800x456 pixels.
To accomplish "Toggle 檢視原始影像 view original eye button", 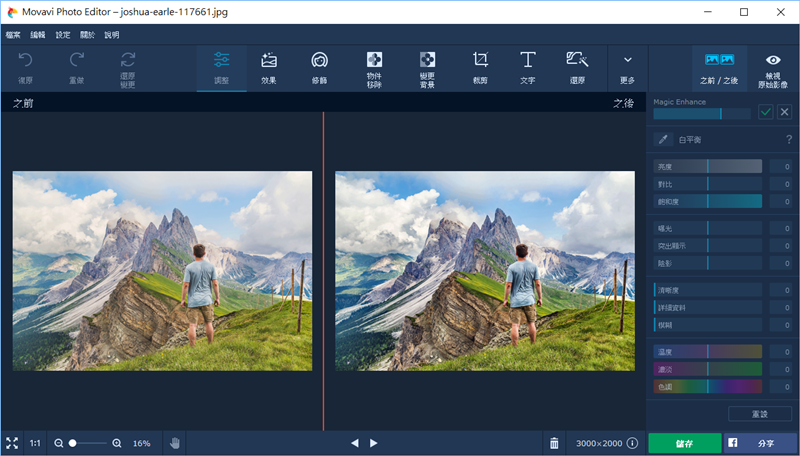I will coord(772,67).
